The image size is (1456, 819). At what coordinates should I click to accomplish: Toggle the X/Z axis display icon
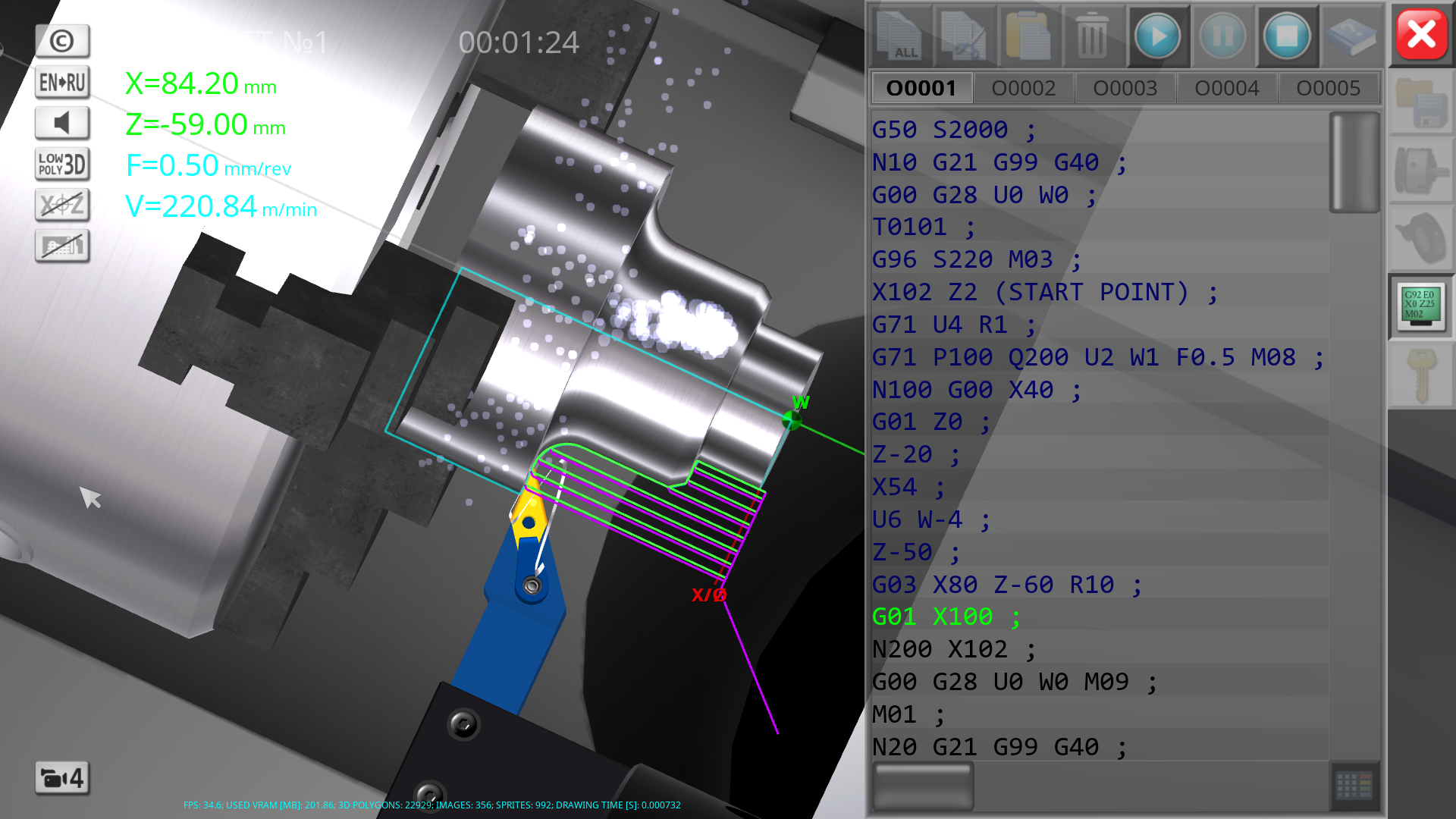point(62,205)
